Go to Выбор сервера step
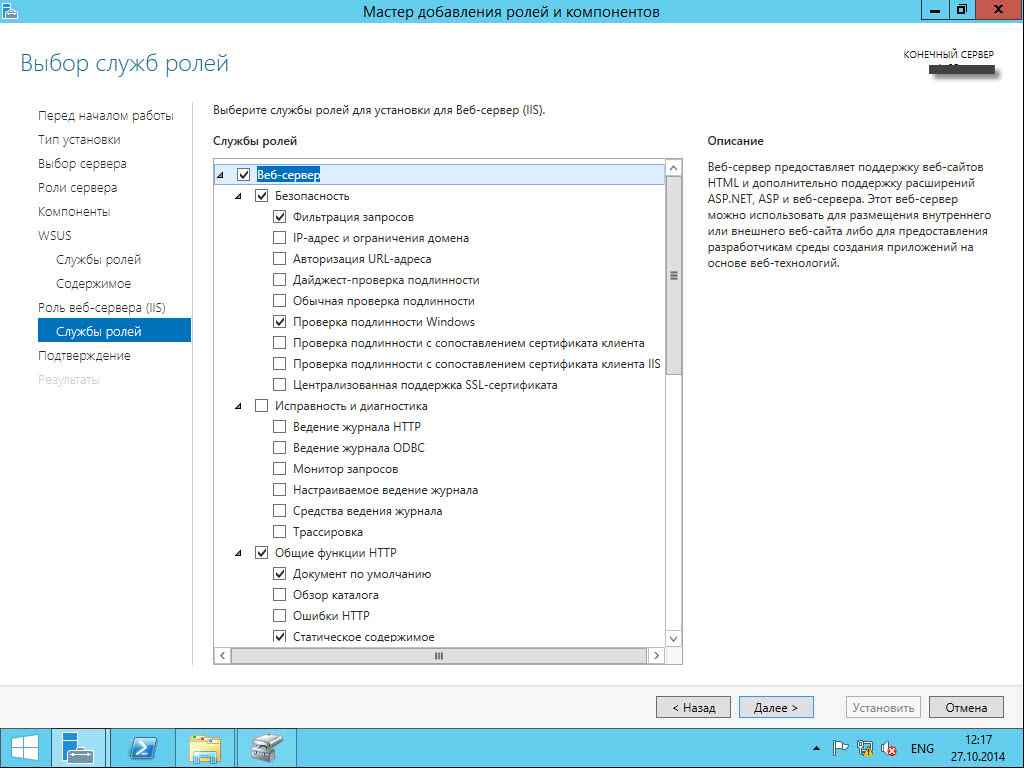1024x768 pixels. (82, 163)
